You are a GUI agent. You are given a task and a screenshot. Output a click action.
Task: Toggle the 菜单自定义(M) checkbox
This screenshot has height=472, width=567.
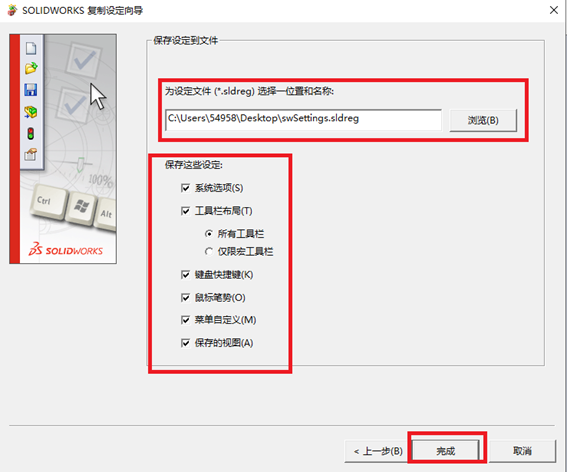pyautogui.click(x=186, y=320)
